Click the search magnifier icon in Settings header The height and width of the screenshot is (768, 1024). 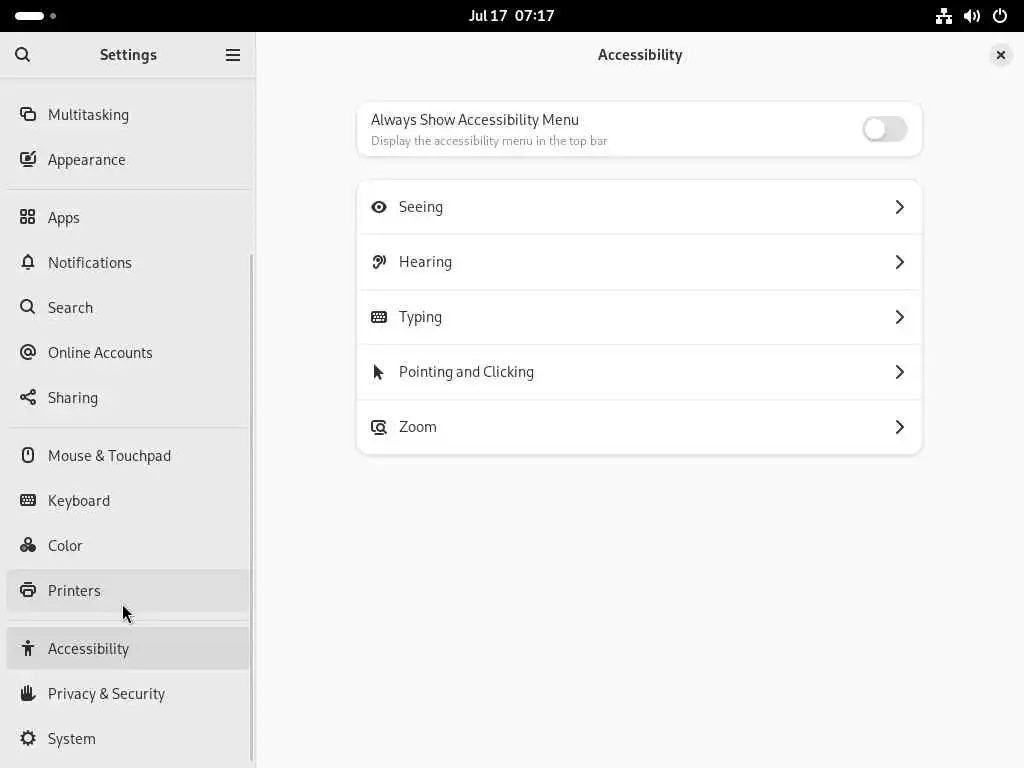[x=22, y=55]
